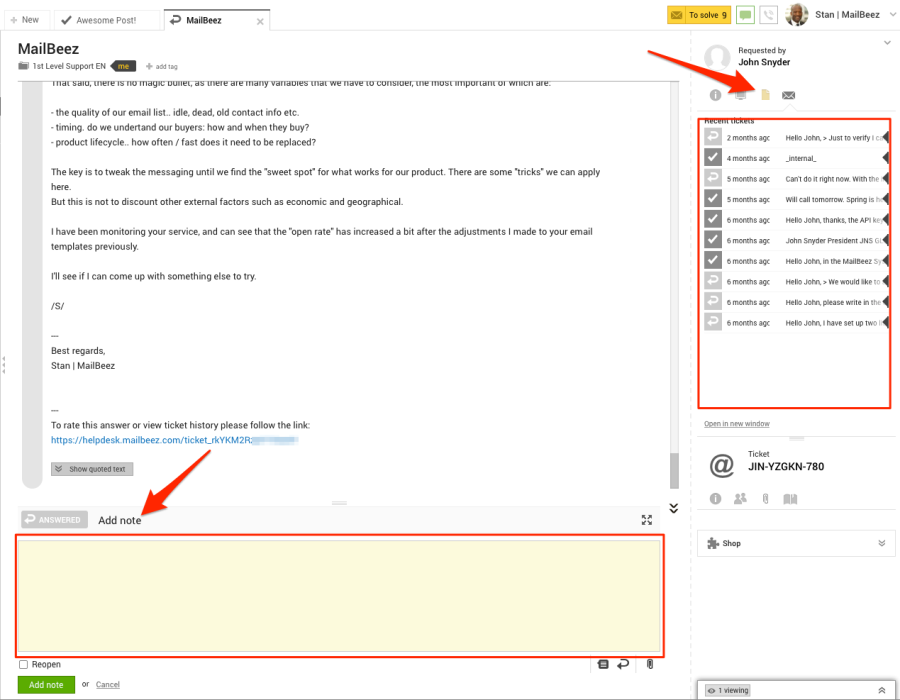Collapse reply area with double chevron
900x700 pixels.
pos(674,508)
